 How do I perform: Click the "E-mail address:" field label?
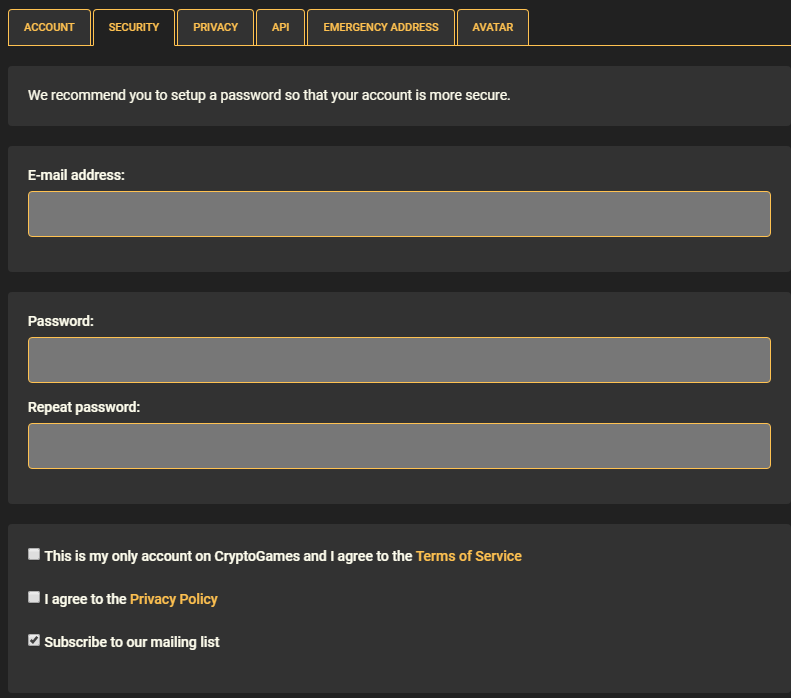click(76, 175)
